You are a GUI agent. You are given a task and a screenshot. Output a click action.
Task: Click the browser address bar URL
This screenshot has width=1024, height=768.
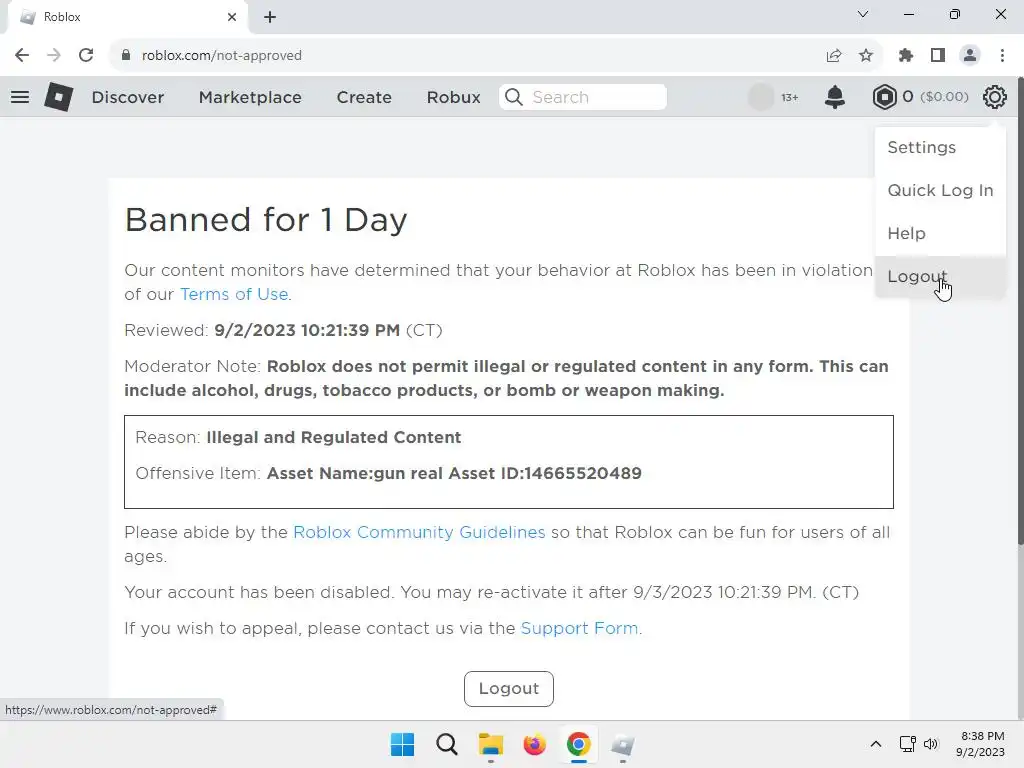tap(221, 56)
